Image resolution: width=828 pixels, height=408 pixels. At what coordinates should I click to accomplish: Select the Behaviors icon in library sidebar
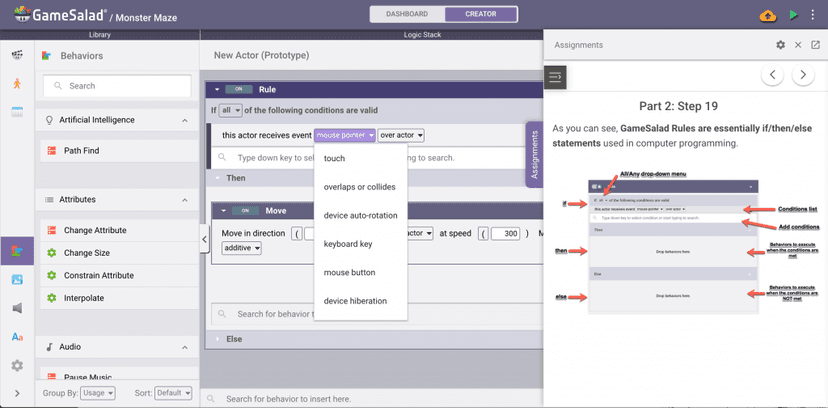(17, 251)
